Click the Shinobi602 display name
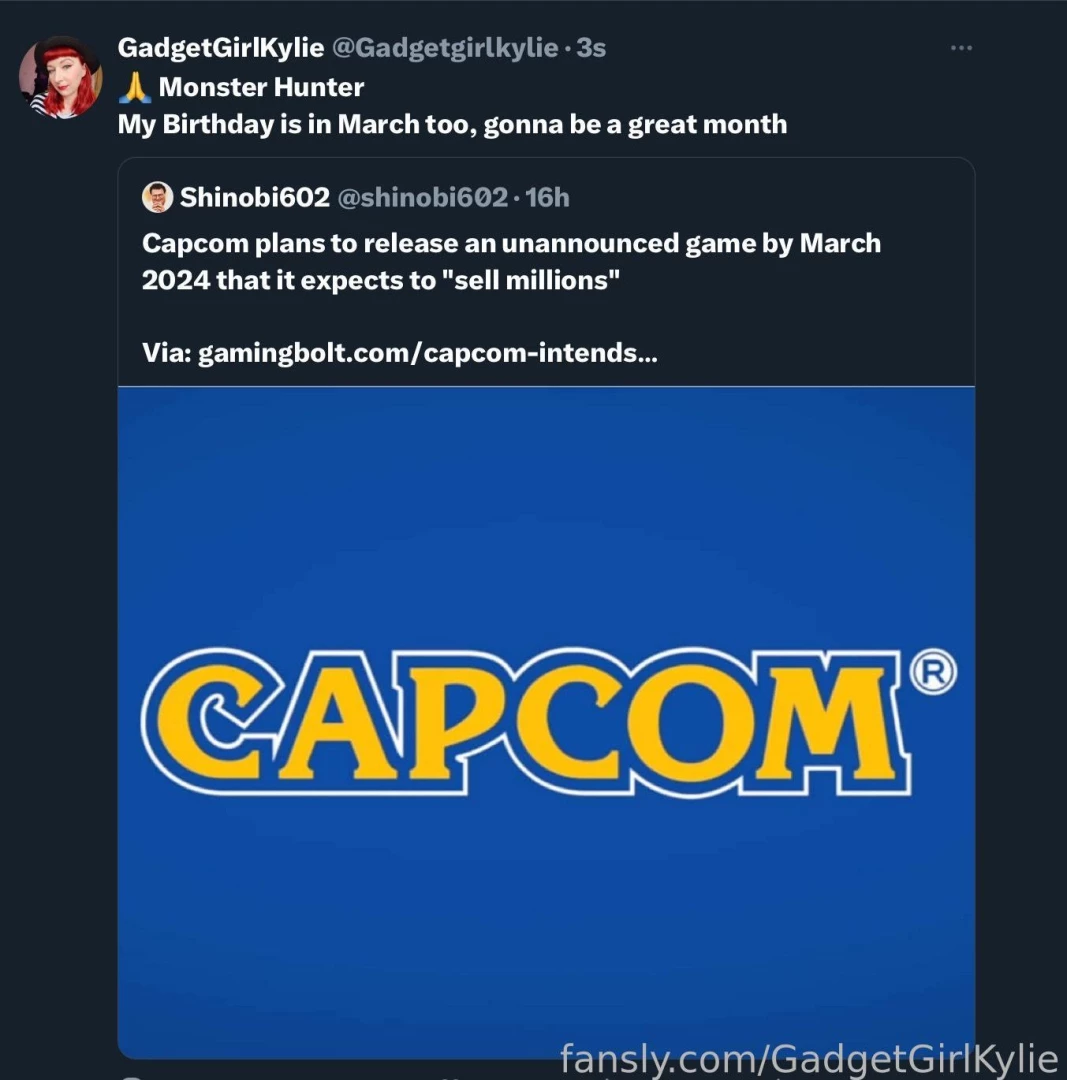1067x1080 pixels. point(254,197)
